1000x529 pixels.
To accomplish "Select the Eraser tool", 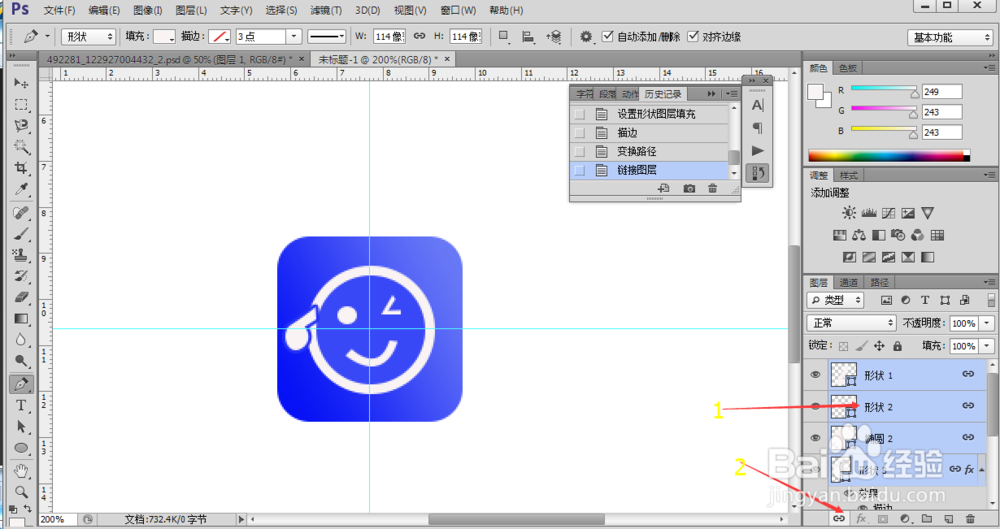I will click(x=21, y=297).
